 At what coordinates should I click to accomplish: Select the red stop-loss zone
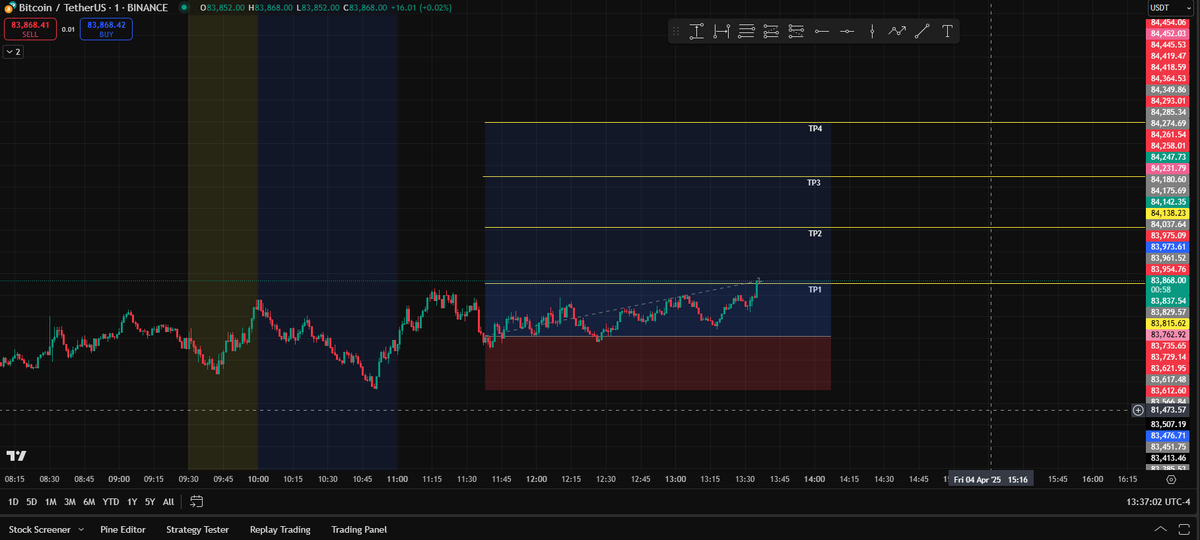(657, 363)
